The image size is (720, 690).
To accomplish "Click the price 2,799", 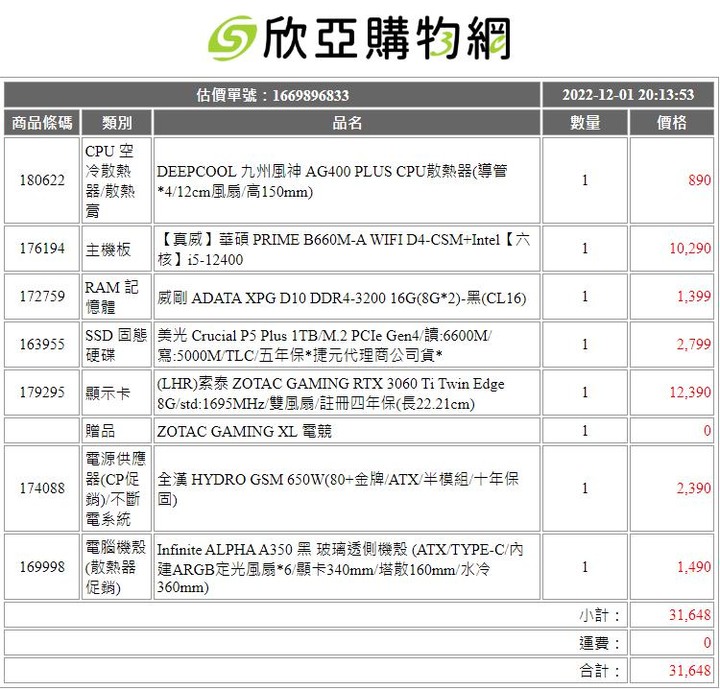I will (693, 344).
